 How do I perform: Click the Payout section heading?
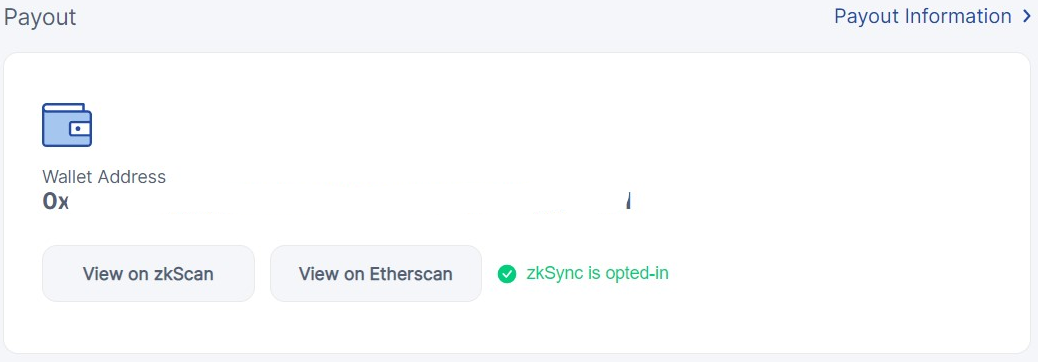[x=40, y=17]
